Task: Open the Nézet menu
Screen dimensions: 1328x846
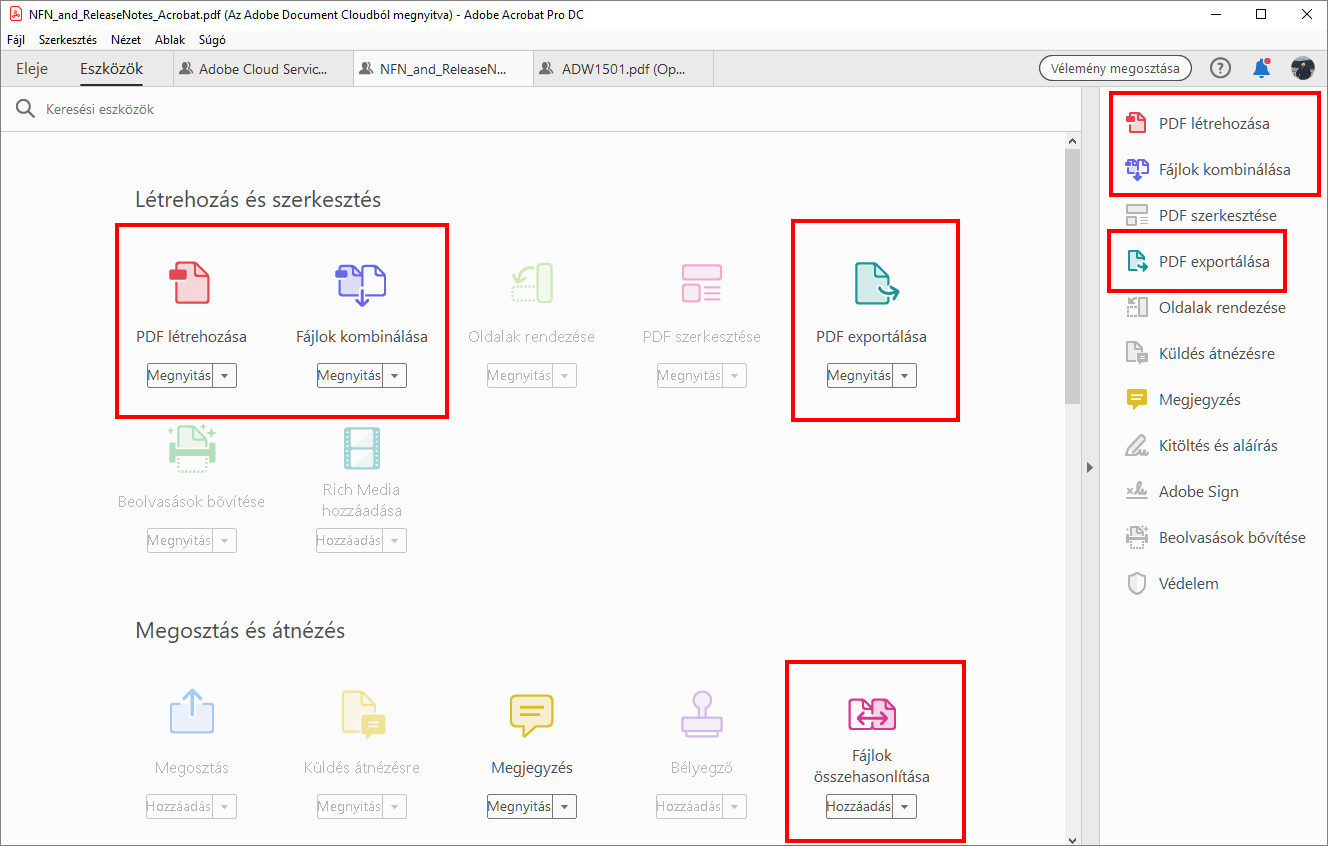Action: click(x=126, y=40)
